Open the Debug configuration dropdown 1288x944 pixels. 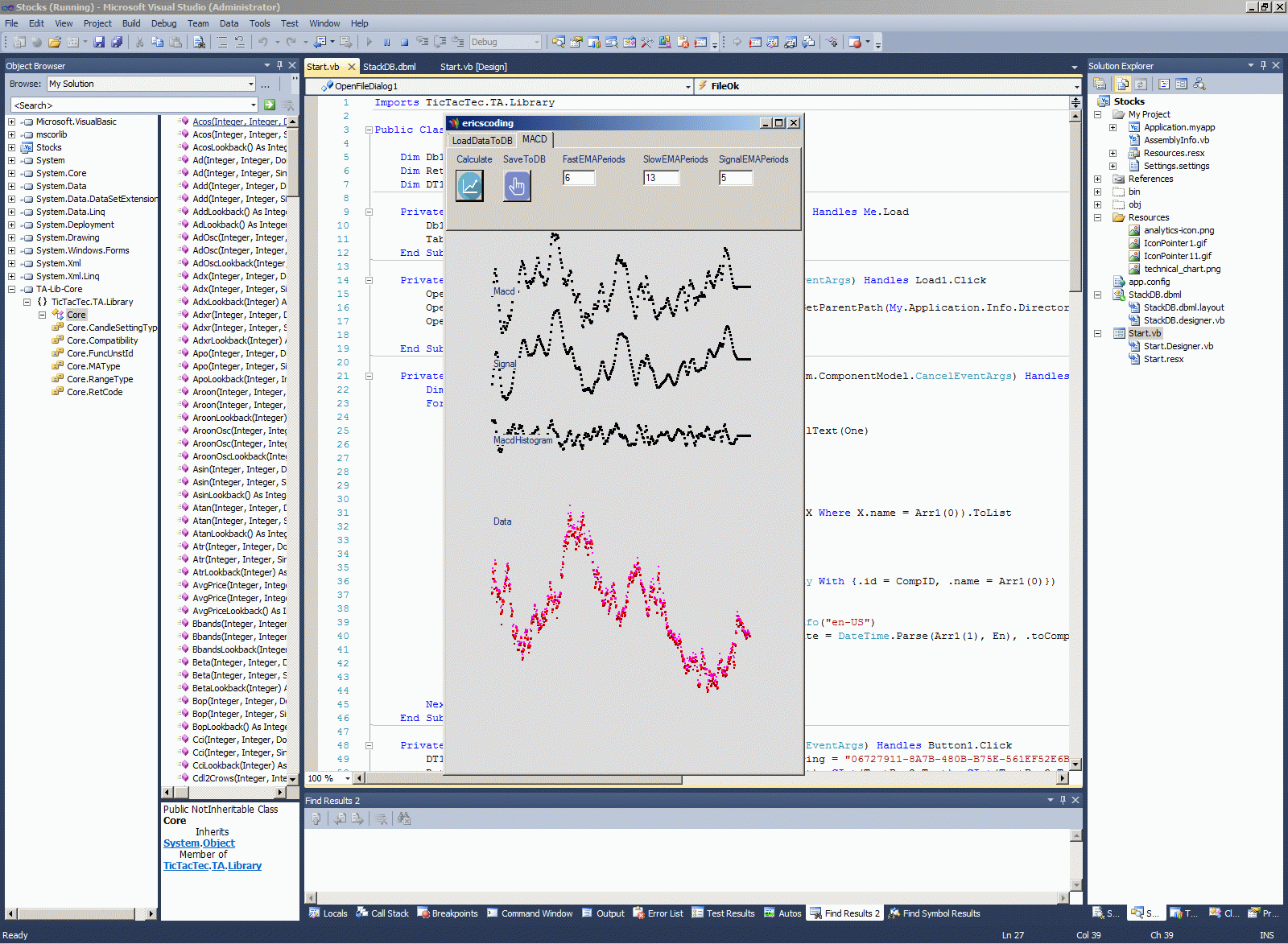click(537, 42)
